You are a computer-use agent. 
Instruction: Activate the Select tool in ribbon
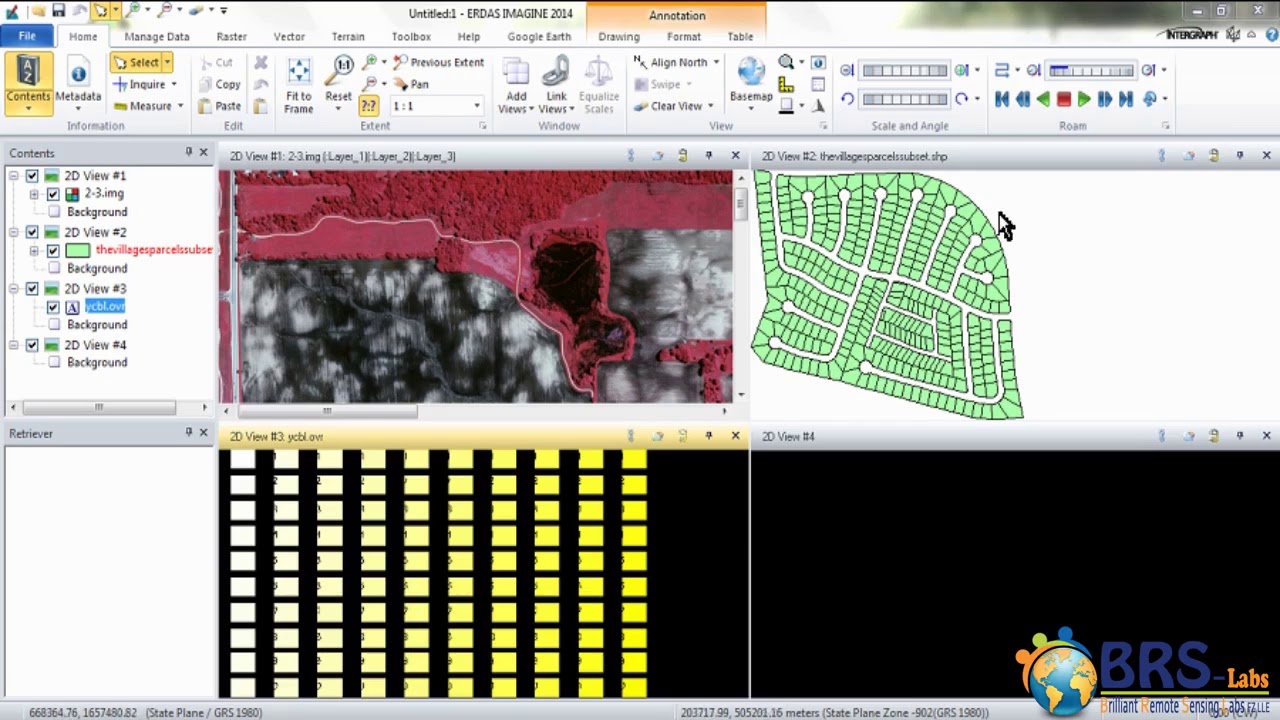[x=137, y=62]
